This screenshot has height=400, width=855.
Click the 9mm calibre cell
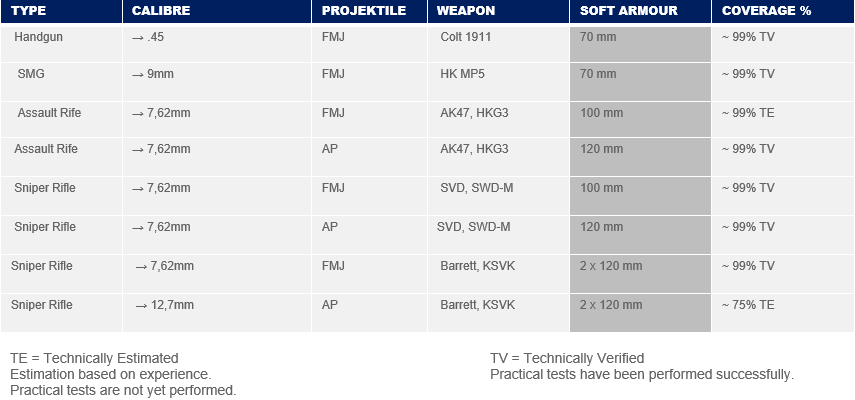[216, 81]
